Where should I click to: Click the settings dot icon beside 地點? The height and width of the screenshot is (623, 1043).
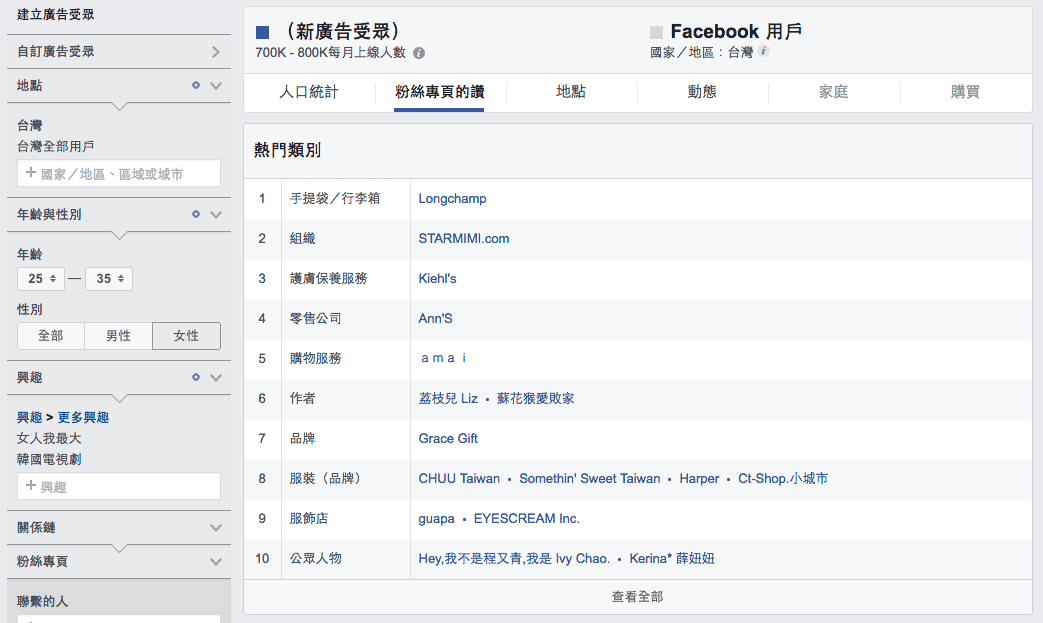(196, 85)
